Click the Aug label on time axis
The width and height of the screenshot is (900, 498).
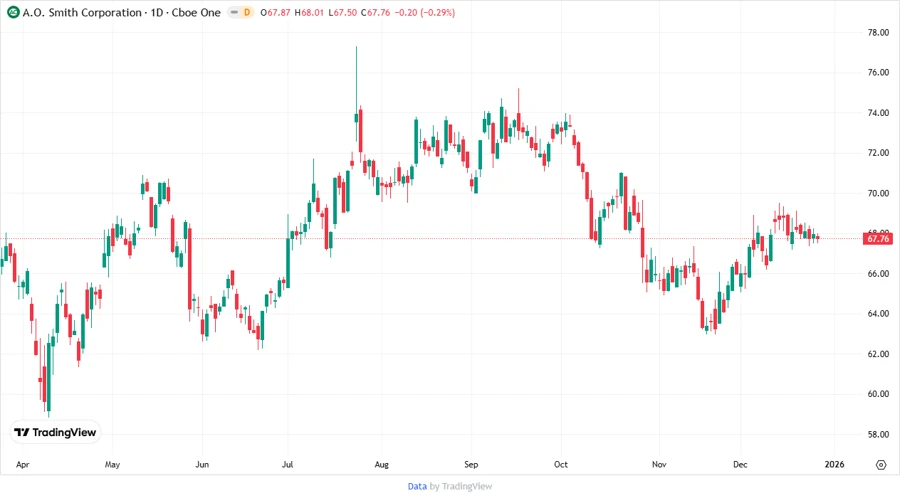coord(382,465)
